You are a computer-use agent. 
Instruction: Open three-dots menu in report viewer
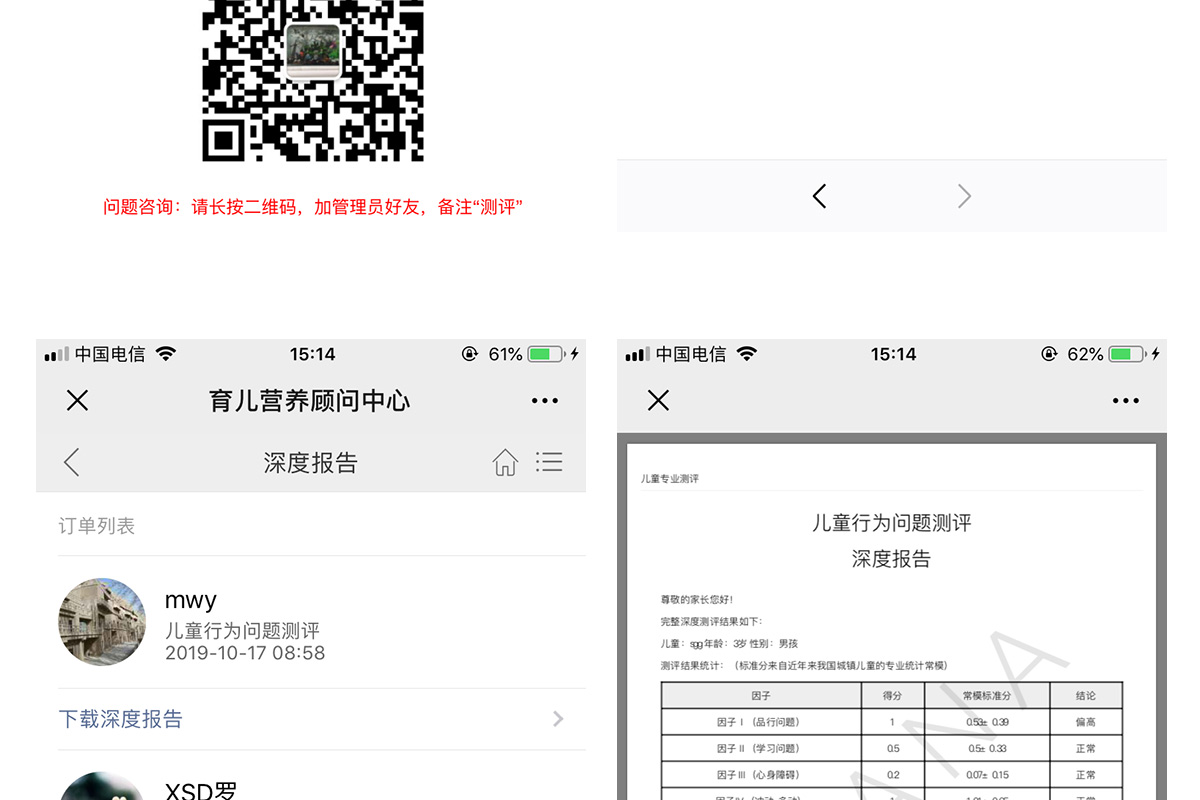1126,401
